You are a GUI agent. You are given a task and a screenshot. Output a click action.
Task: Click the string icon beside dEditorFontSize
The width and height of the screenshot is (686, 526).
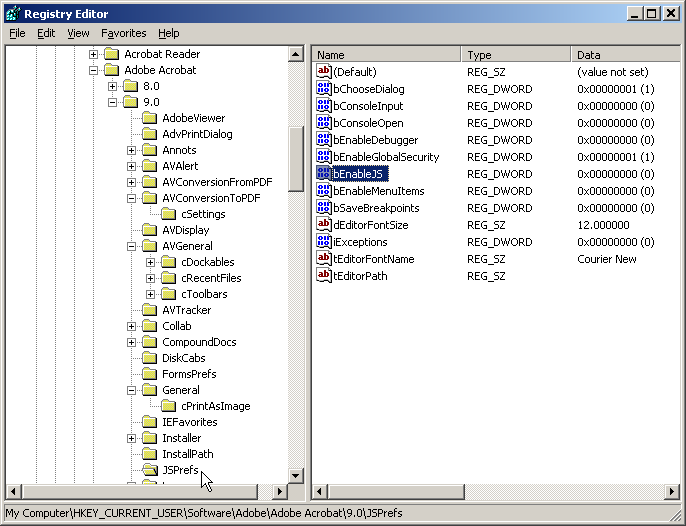click(x=324, y=225)
